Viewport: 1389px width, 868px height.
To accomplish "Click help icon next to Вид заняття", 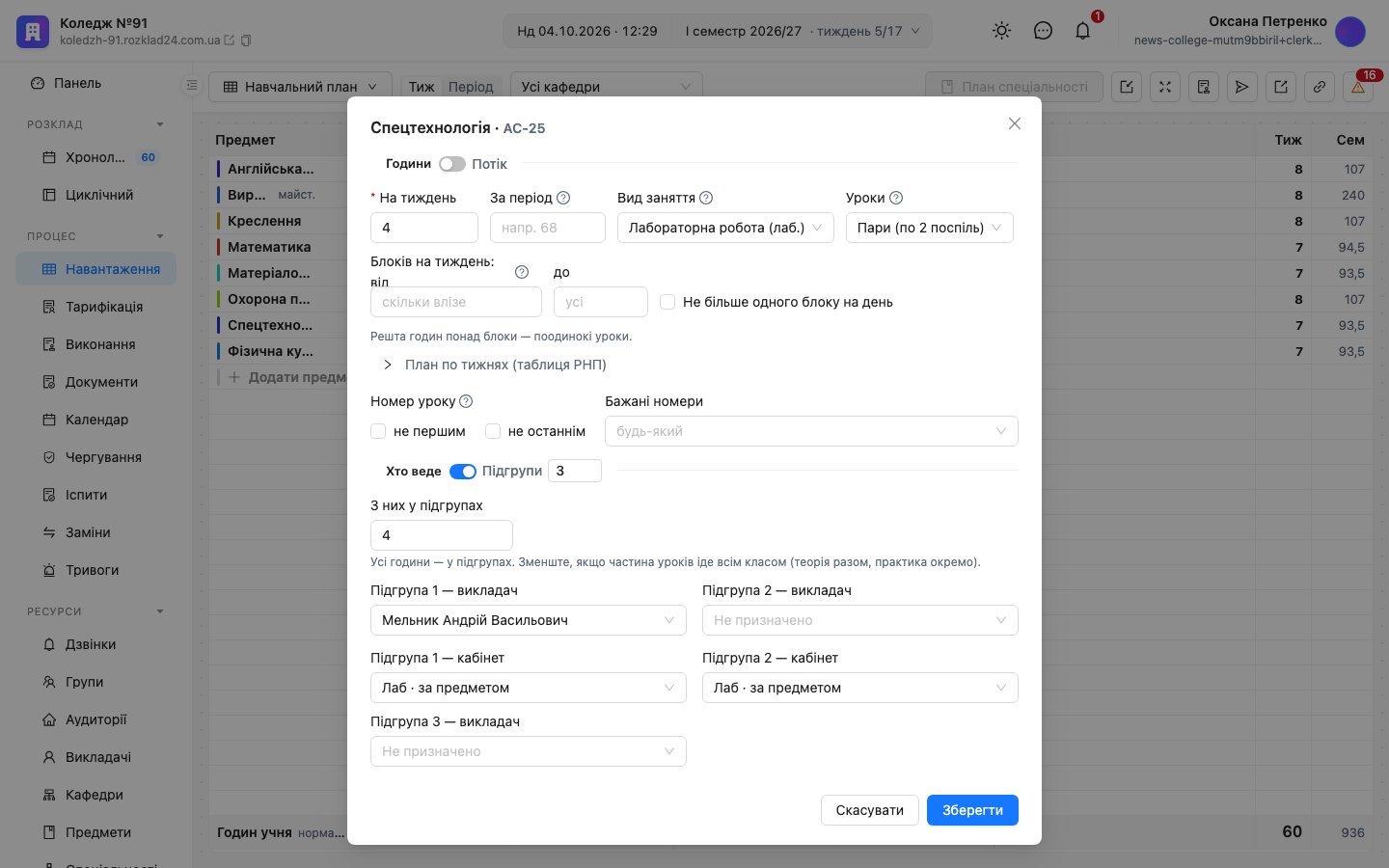I will point(706,198).
